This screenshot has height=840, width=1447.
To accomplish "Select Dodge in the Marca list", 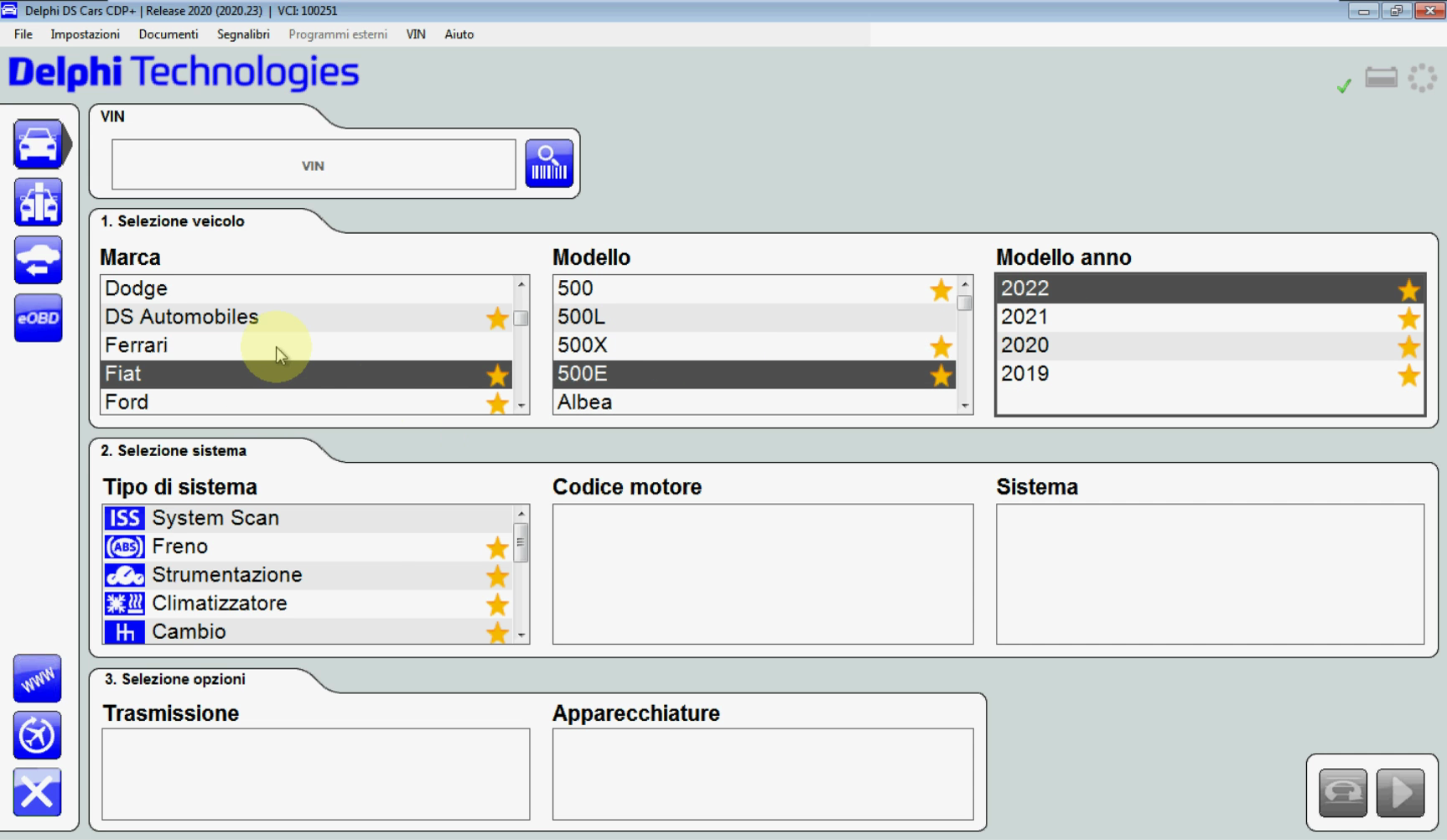I will [306, 288].
